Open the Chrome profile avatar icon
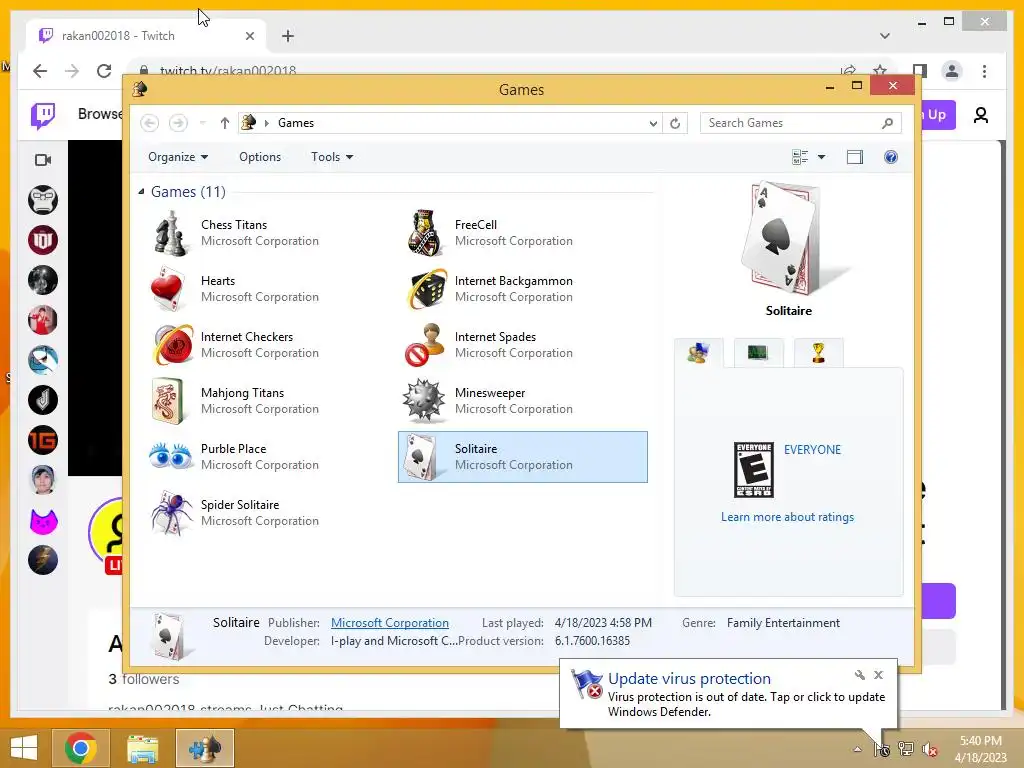 pos(952,71)
